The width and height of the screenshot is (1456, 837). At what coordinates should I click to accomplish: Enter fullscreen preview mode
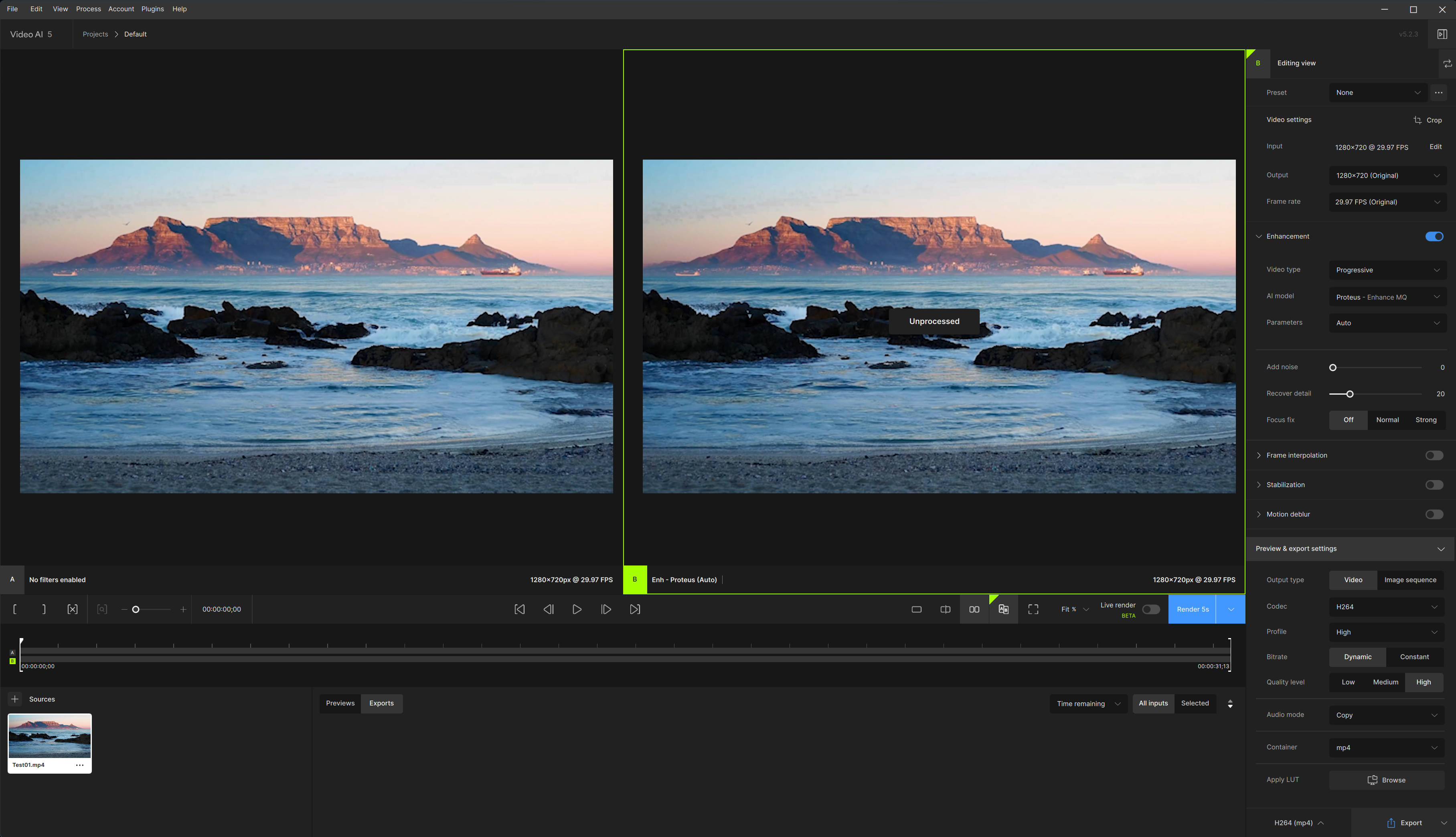1033,609
